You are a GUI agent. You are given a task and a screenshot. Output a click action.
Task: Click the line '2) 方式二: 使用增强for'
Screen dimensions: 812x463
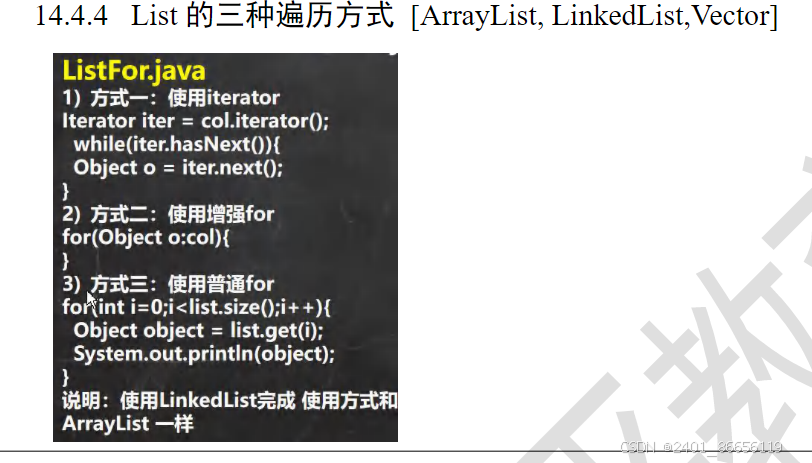click(168, 214)
